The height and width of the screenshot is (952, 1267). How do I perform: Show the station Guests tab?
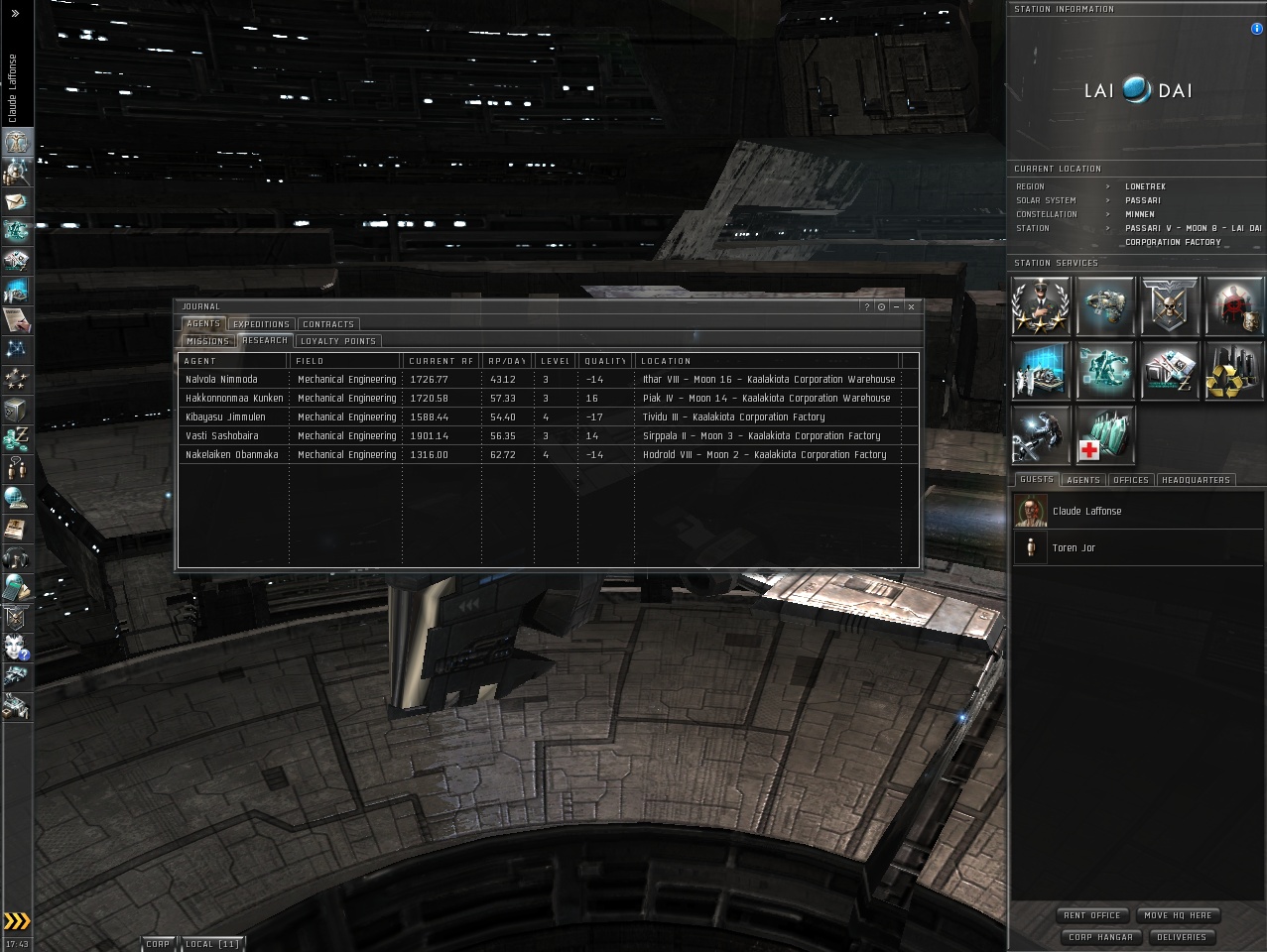[1036, 479]
